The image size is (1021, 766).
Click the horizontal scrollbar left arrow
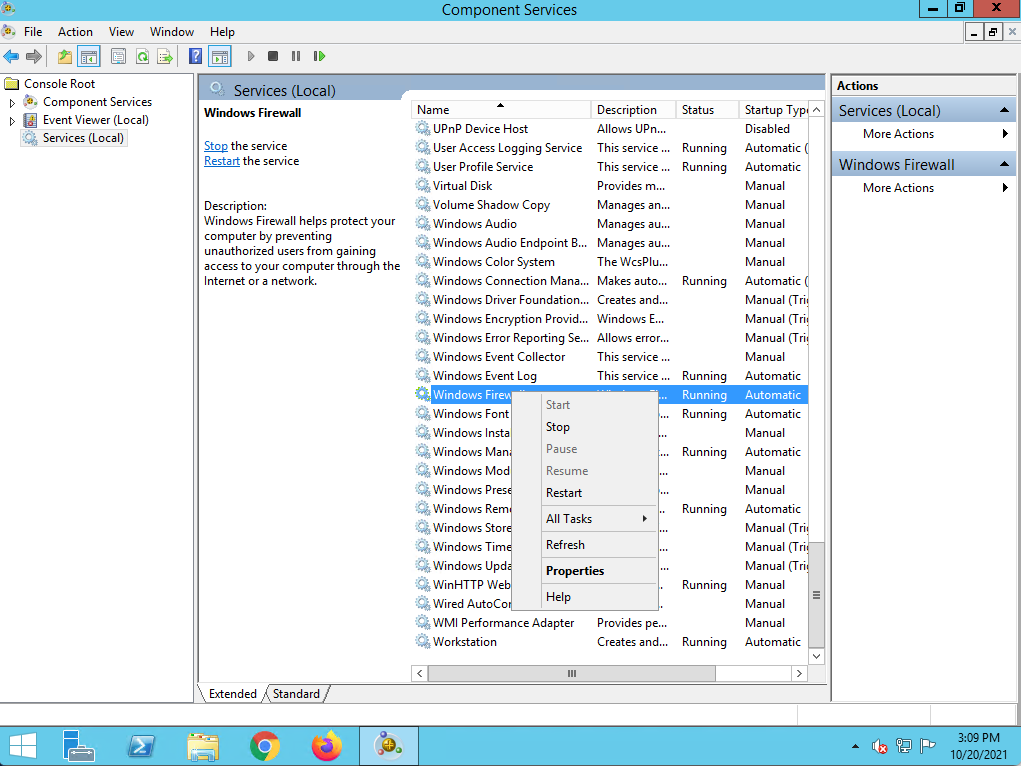coord(419,674)
